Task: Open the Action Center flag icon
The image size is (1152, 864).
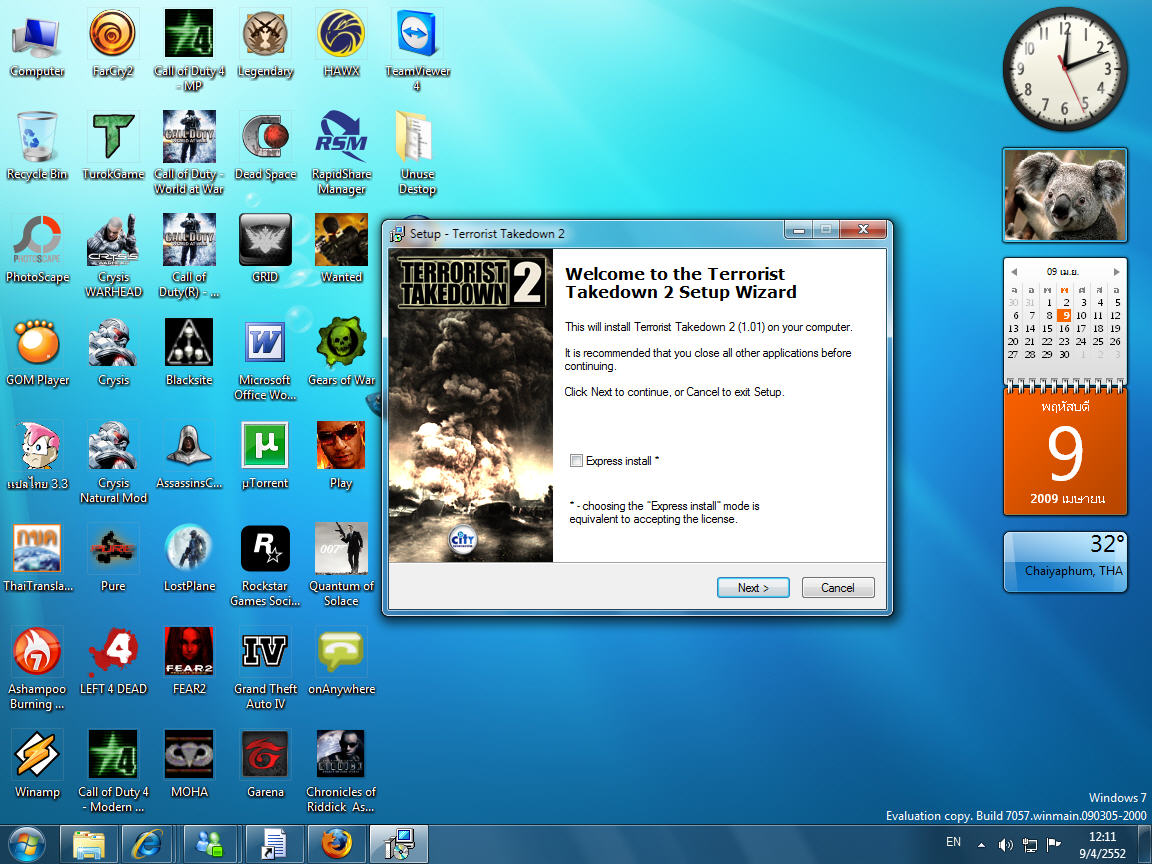Action: pos(1054,845)
